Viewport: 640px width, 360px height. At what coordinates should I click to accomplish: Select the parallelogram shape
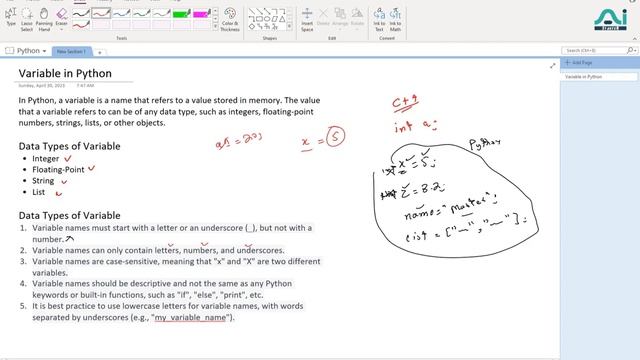pos(275,19)
